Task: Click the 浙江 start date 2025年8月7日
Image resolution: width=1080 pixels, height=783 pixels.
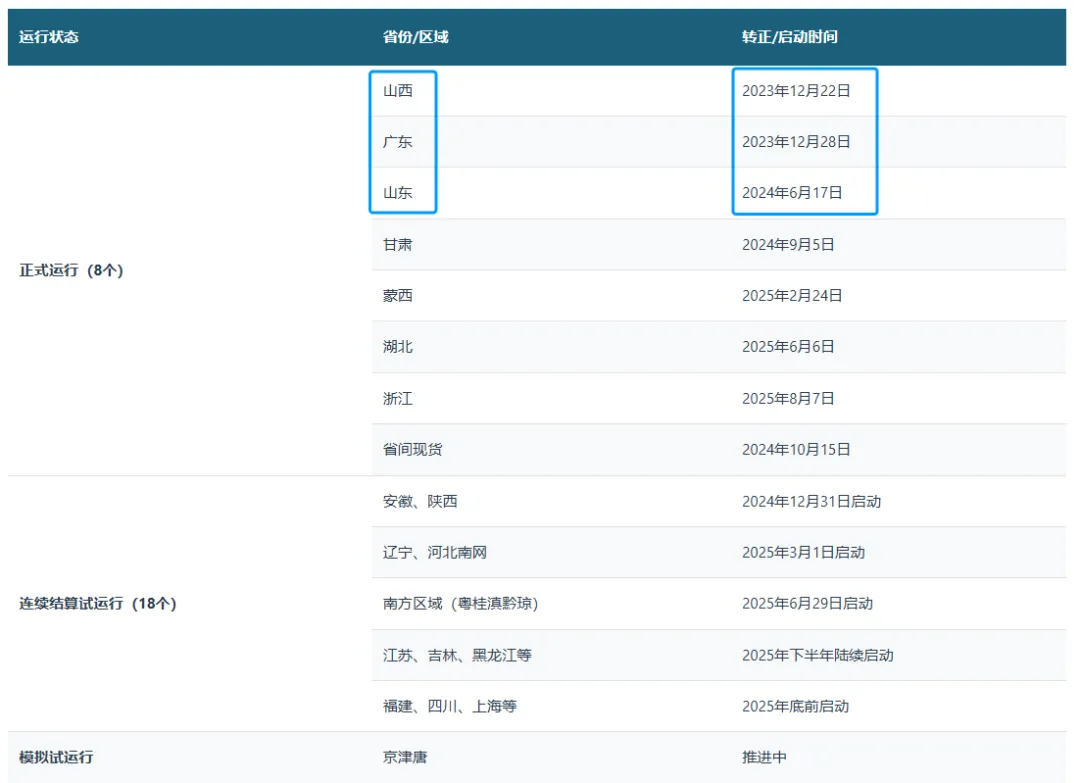Action: tap(797, 398)
